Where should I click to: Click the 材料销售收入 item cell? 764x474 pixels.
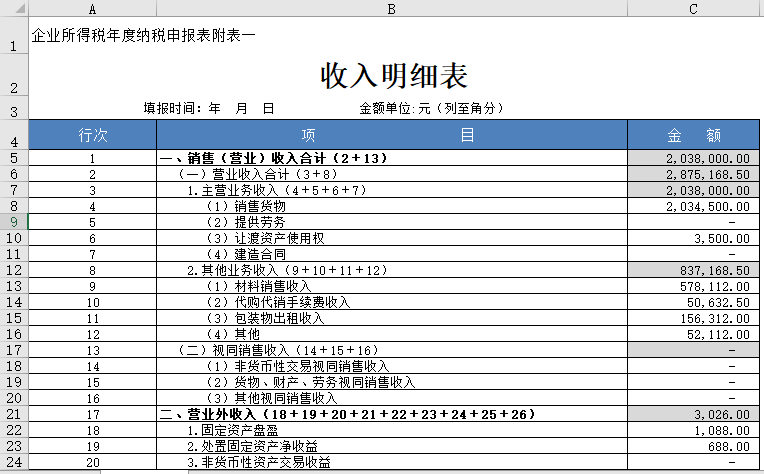click(391, 286)
